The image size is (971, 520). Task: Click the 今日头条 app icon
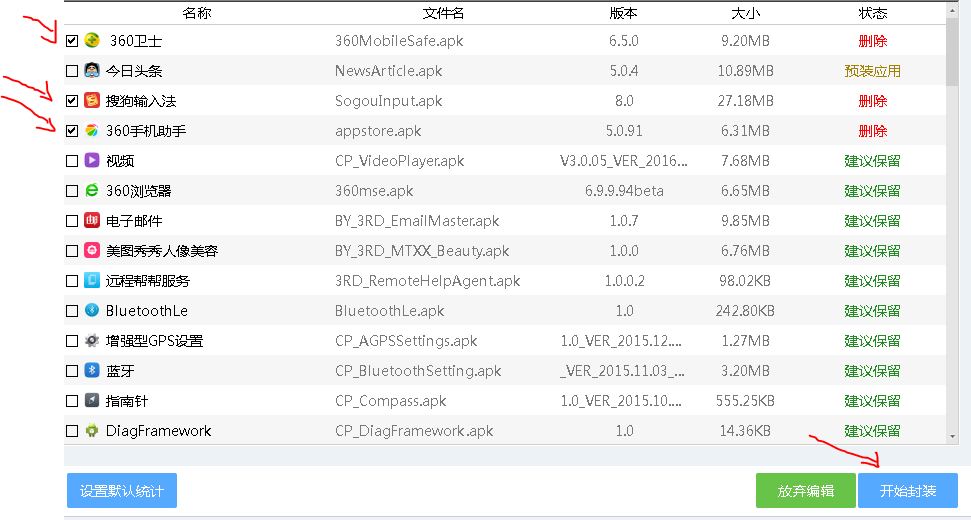tap(92, 71)
